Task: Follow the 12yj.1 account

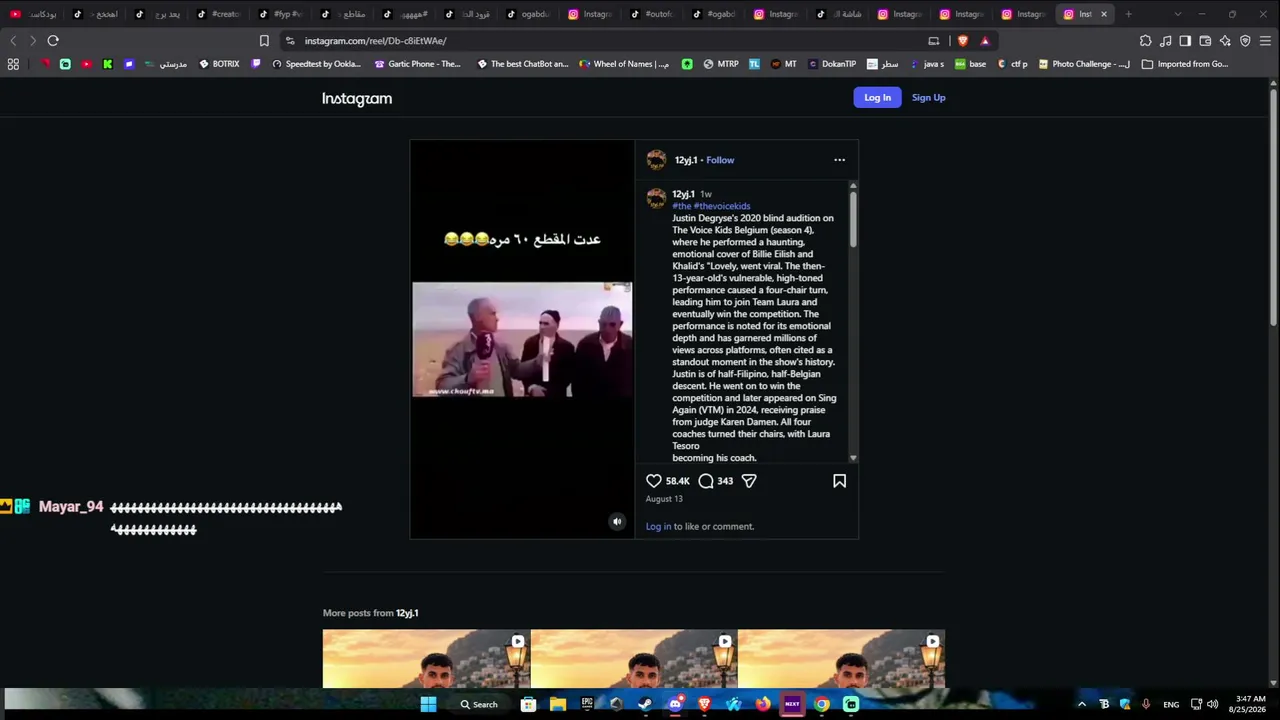Action: click(x=720, y=160)
